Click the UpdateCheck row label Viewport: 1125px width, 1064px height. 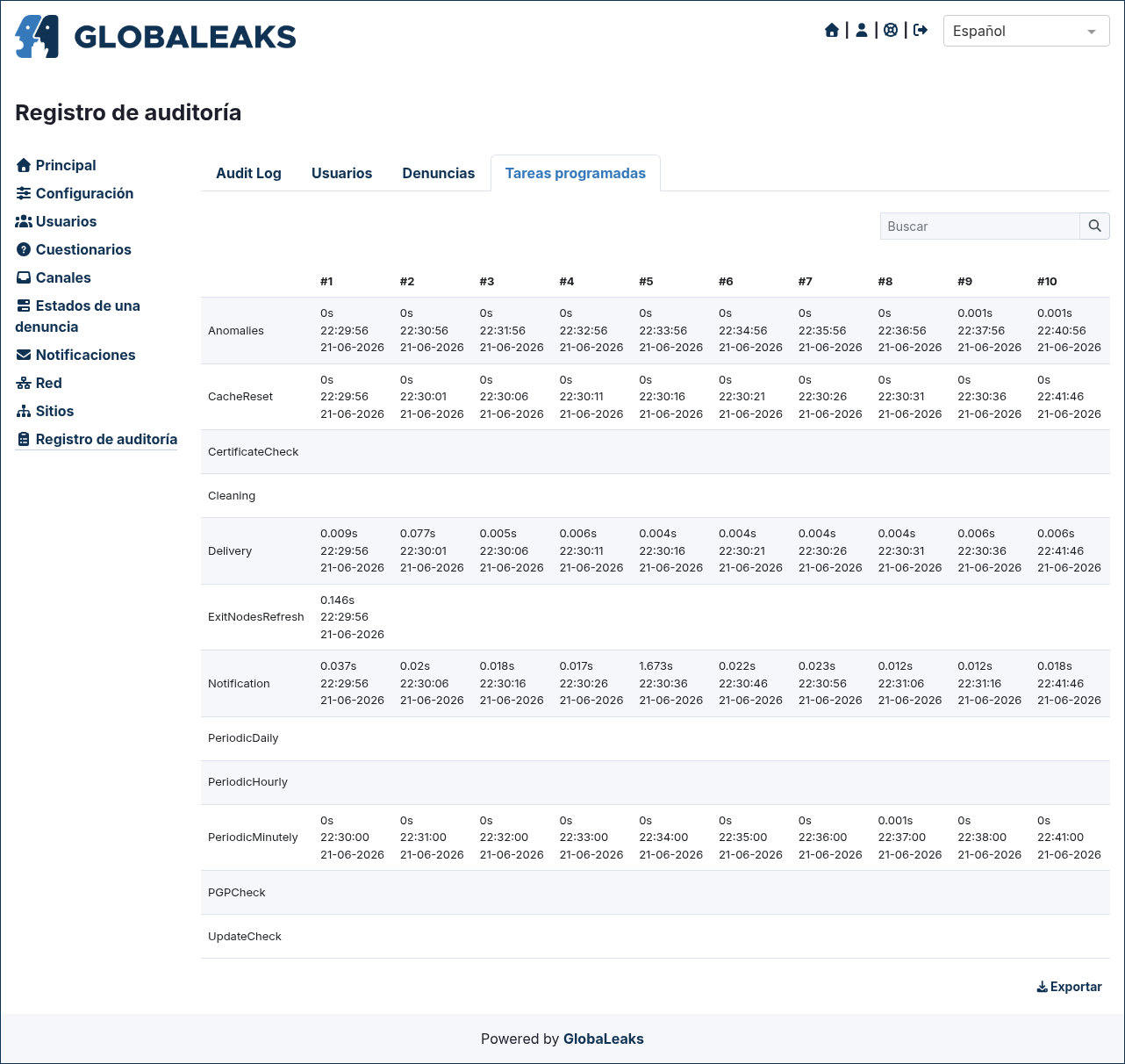point(245,936)
